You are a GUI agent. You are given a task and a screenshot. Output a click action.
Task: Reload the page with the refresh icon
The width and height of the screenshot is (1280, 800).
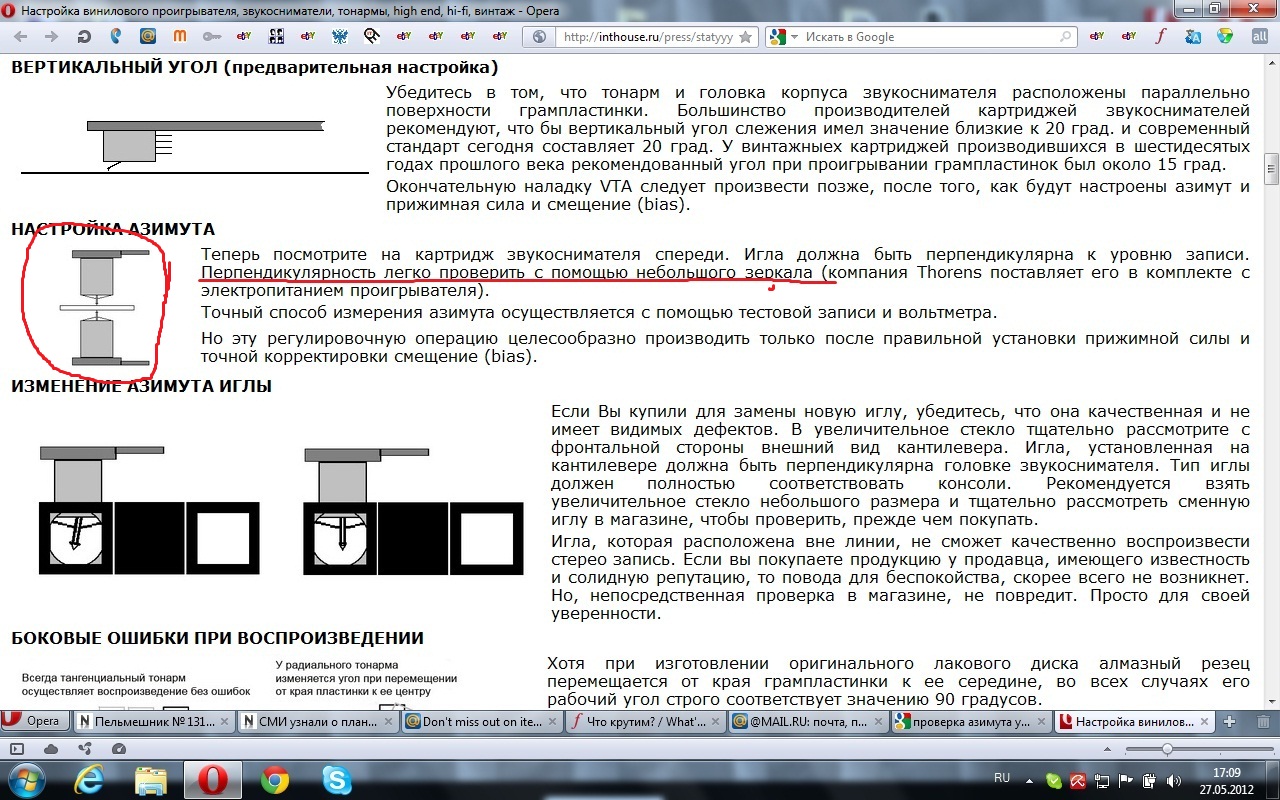(x=84, y=37)
